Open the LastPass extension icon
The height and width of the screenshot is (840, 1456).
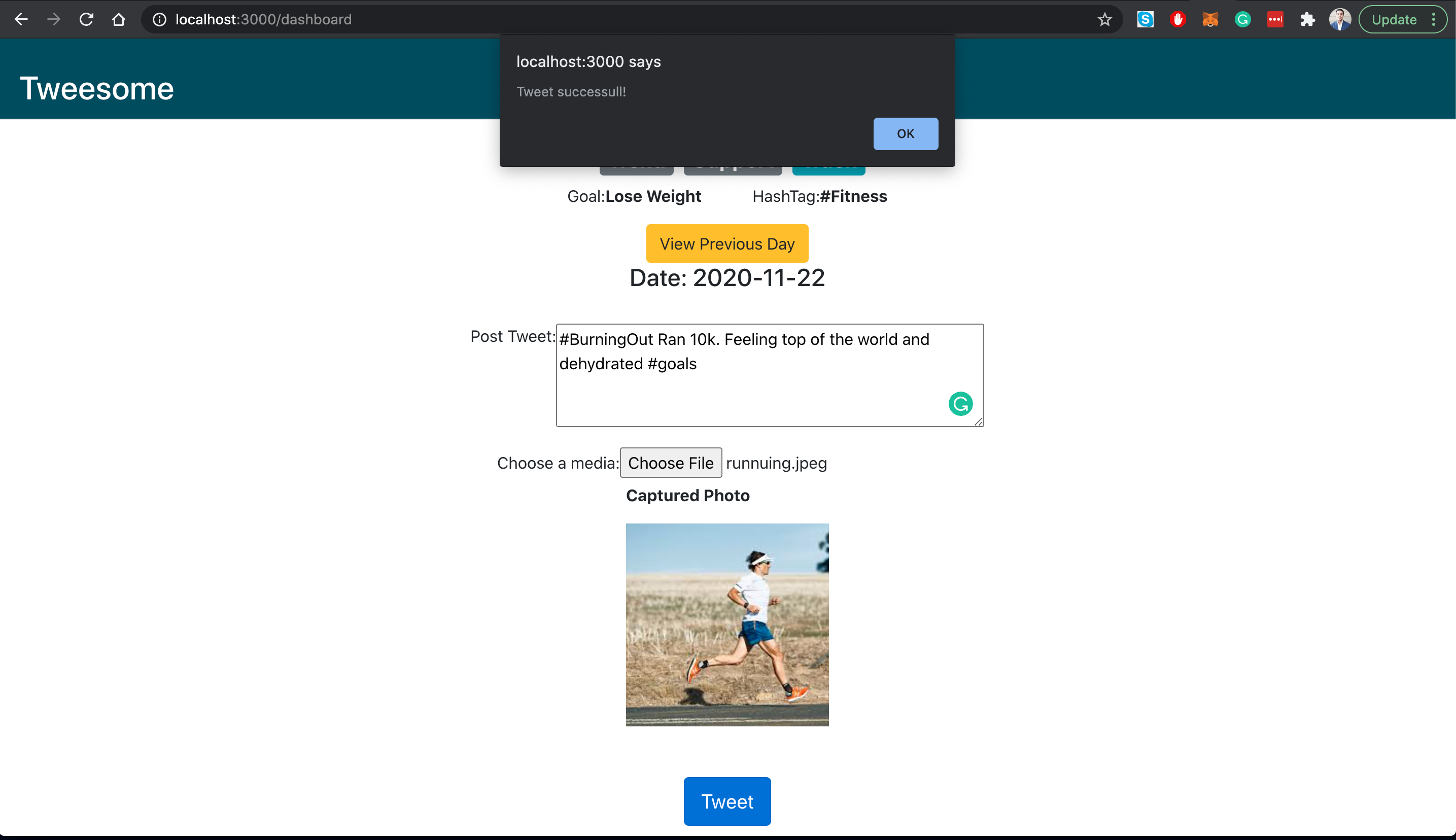point(1275,20)
